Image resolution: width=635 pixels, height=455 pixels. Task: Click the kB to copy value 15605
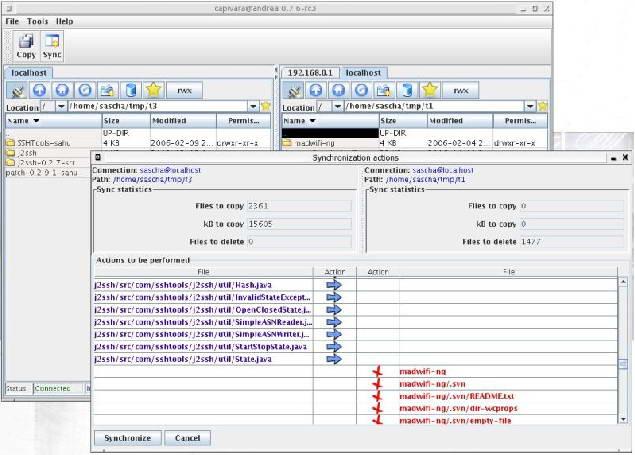[299, 224]
